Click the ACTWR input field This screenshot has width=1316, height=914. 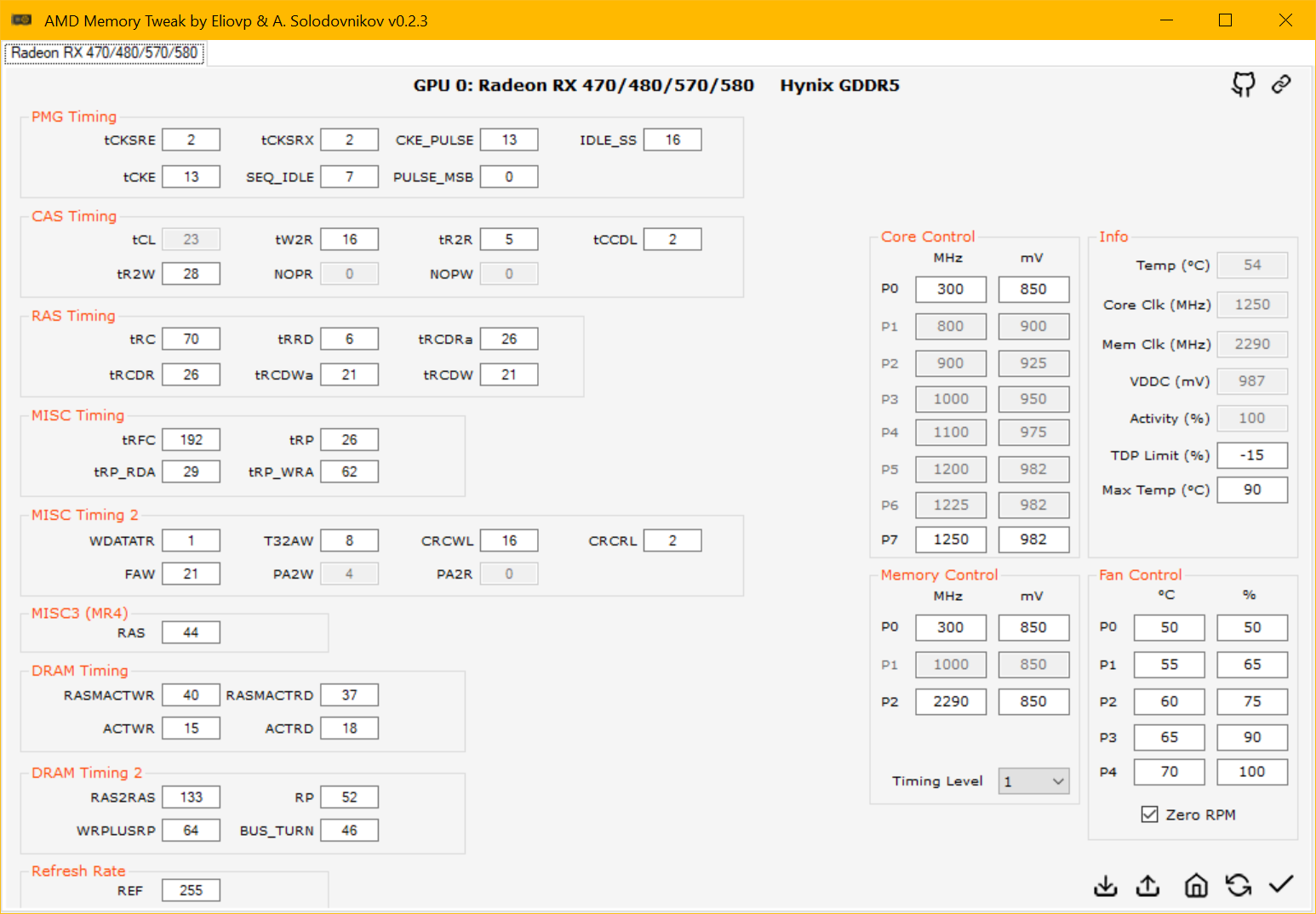coord(192,728)
